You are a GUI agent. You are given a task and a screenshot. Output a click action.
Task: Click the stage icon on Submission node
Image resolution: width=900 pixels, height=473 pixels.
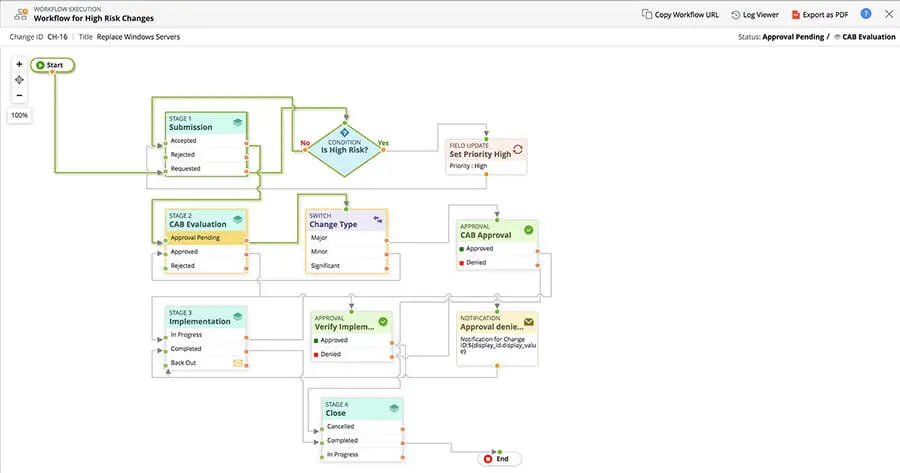pos(238,122)
